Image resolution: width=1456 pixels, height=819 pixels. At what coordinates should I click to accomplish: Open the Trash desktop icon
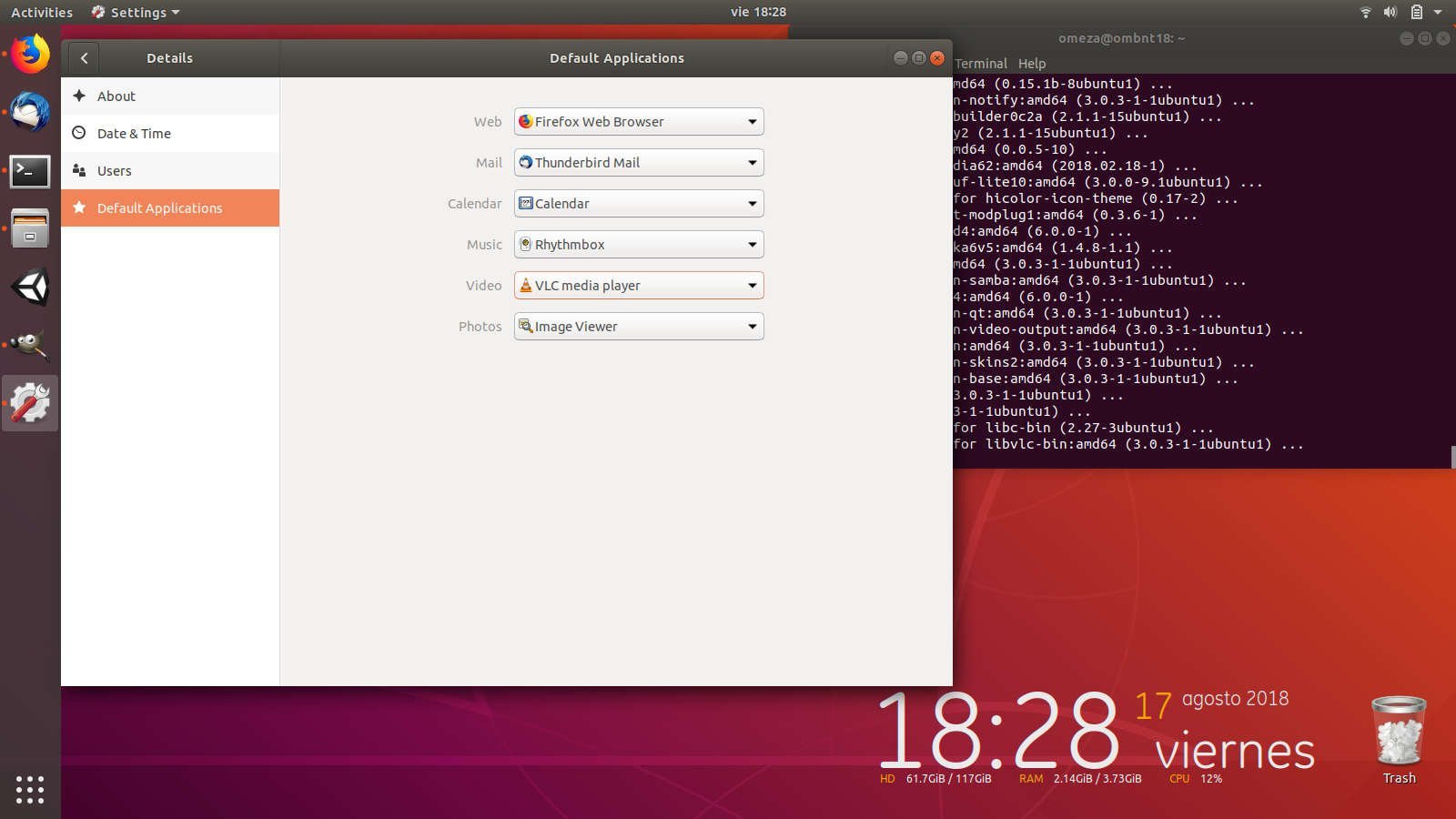1399,739
